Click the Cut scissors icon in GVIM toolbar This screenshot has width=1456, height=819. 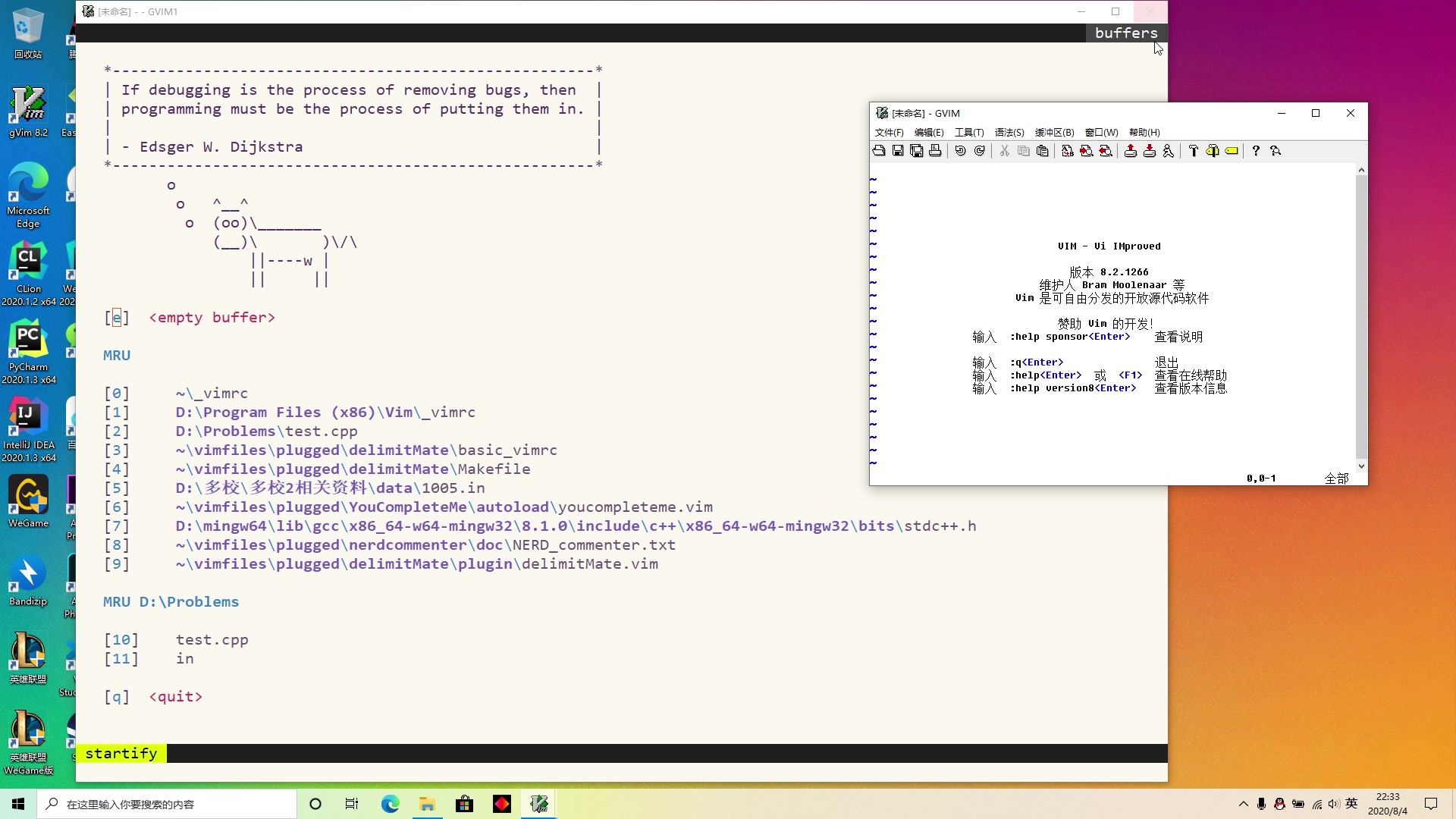click(x=1005, y=151)
